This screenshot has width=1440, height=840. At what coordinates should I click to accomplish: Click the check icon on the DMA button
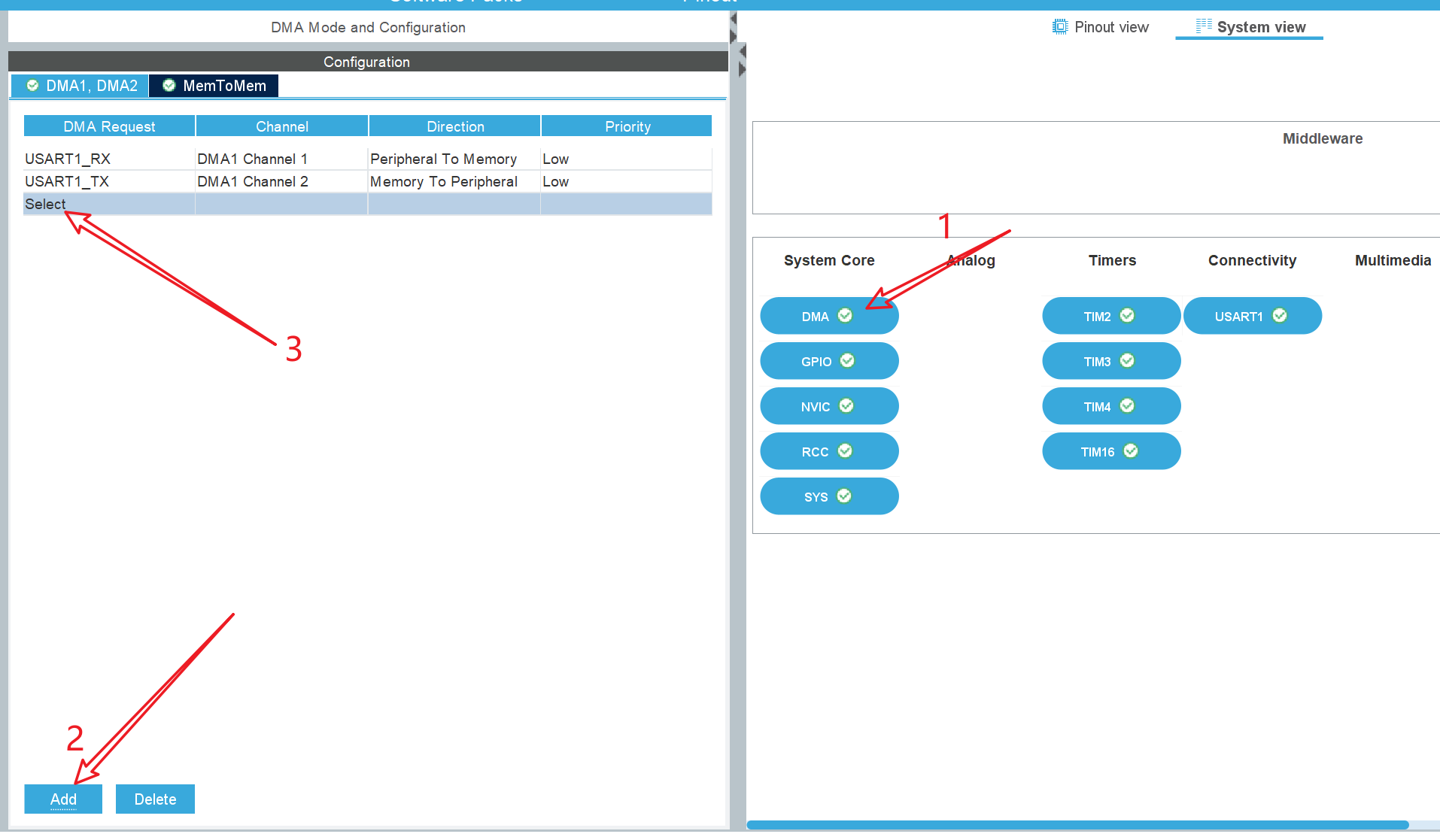coord(845,316)
